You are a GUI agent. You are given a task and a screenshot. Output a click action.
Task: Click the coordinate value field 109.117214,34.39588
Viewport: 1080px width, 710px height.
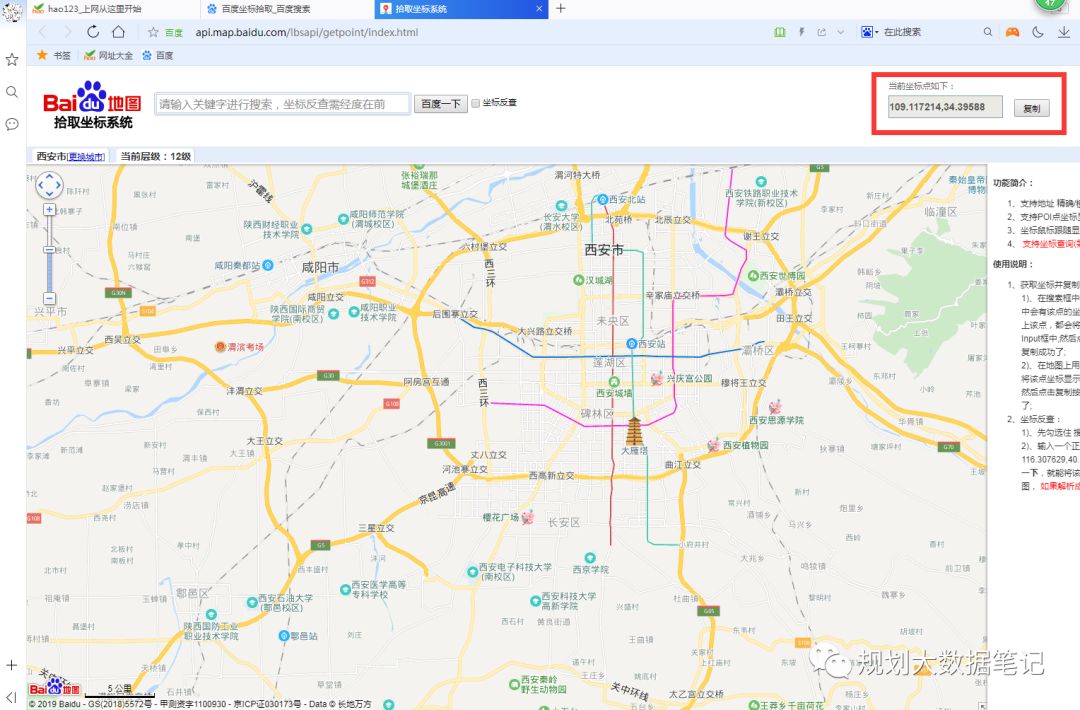[x=944, y=107]
